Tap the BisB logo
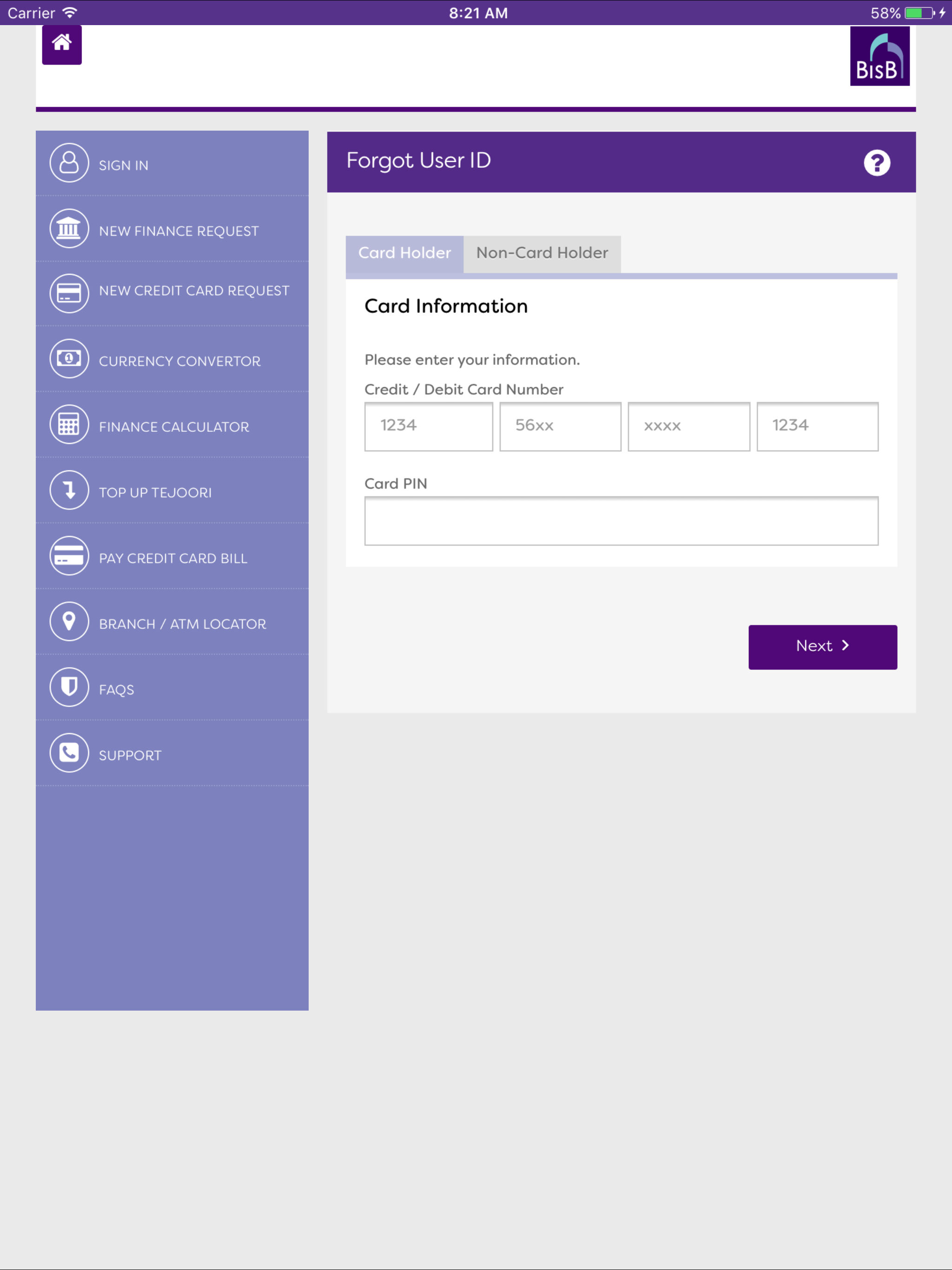The height and width of the screenshot is (1270, 952). pos(879,56)
